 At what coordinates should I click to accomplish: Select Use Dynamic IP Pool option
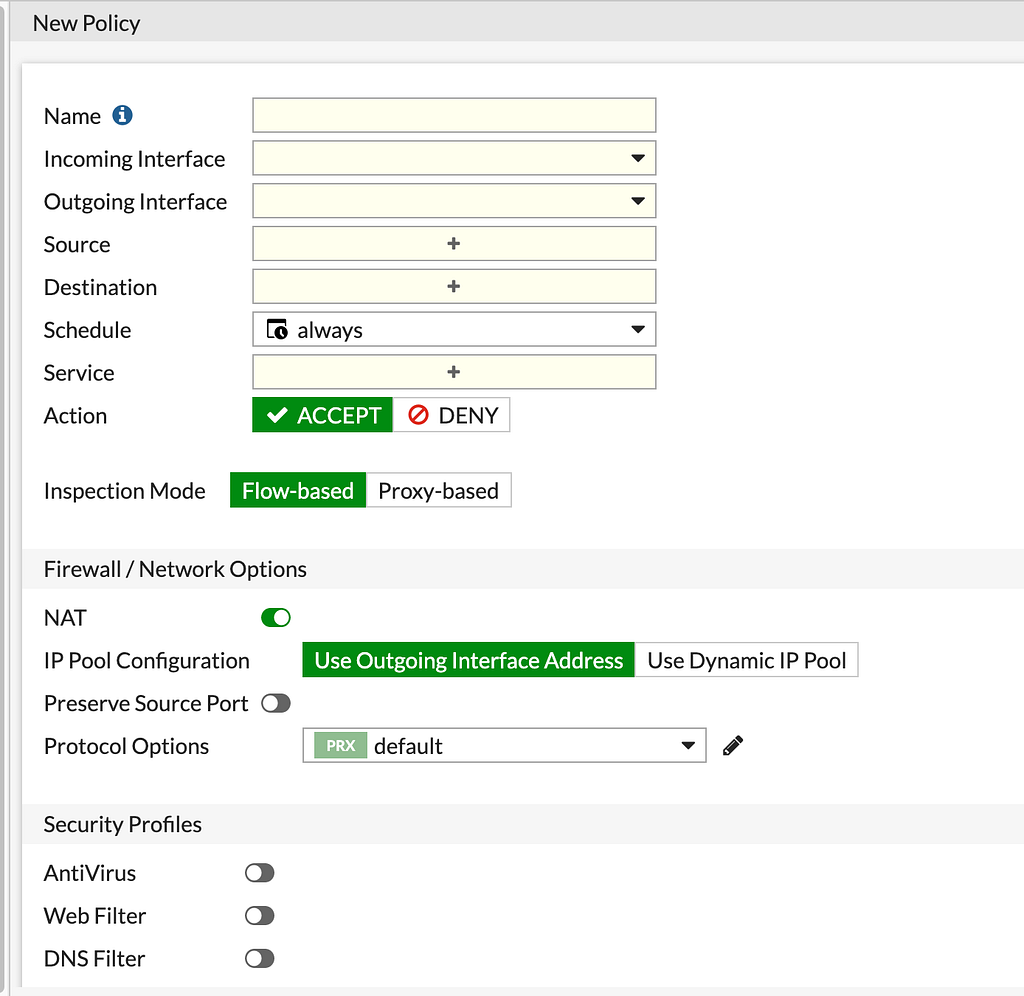pyautogui.click(x=746, y=660)
